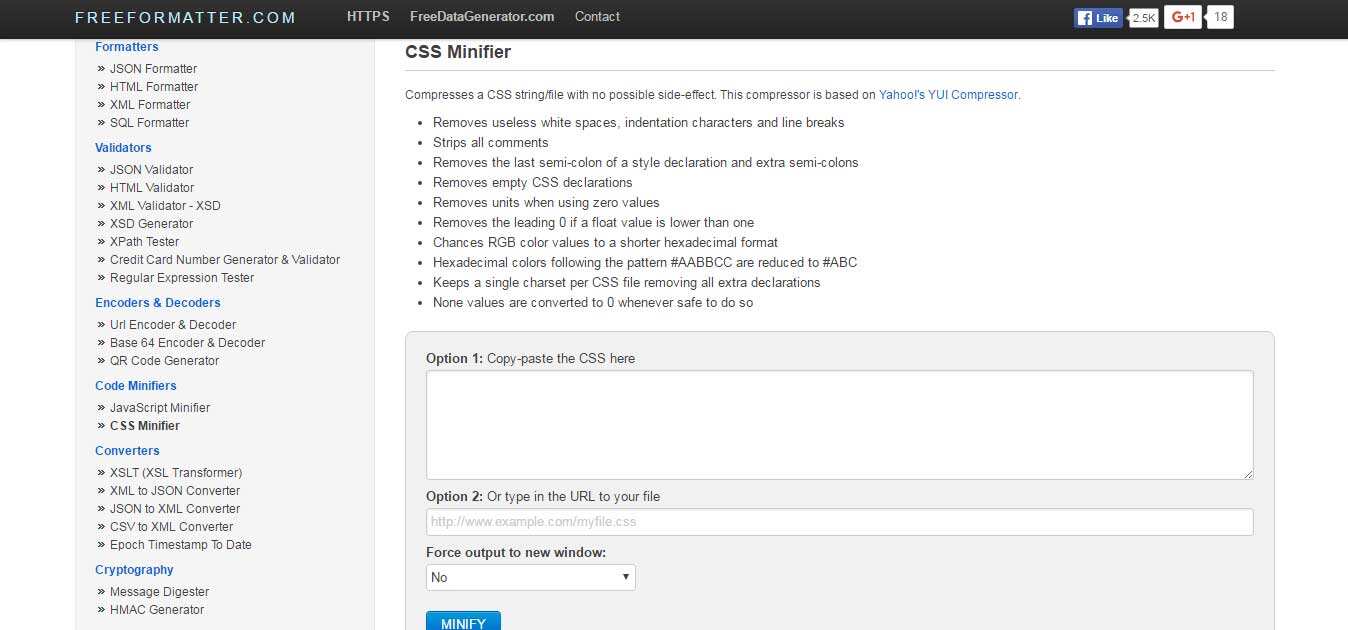Open Yahoo's YUI Compressor link
Viewport: 1348px width, 630px height.
click(x=949, y=95)
